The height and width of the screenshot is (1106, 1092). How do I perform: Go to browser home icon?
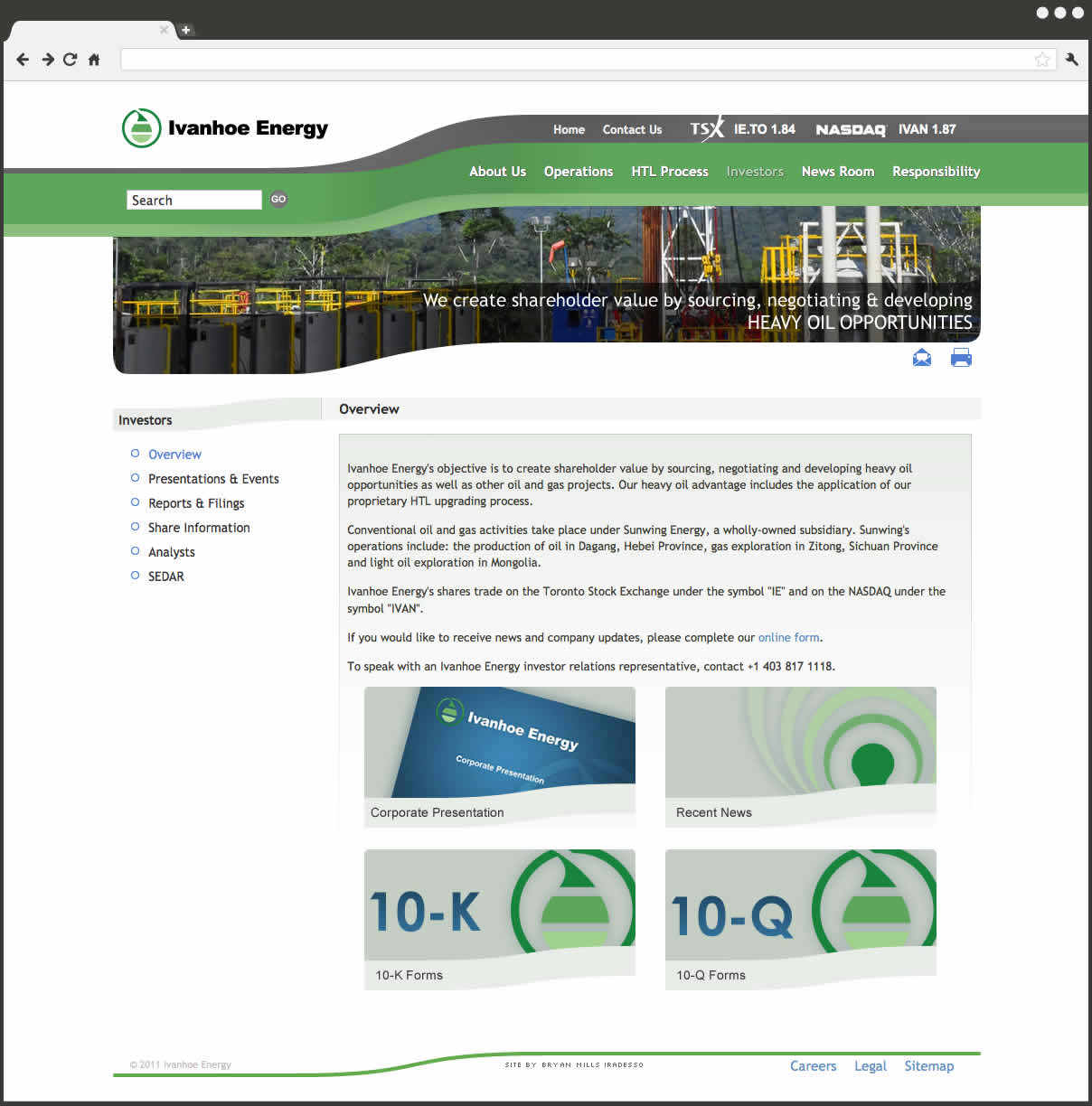click(94, 60)
